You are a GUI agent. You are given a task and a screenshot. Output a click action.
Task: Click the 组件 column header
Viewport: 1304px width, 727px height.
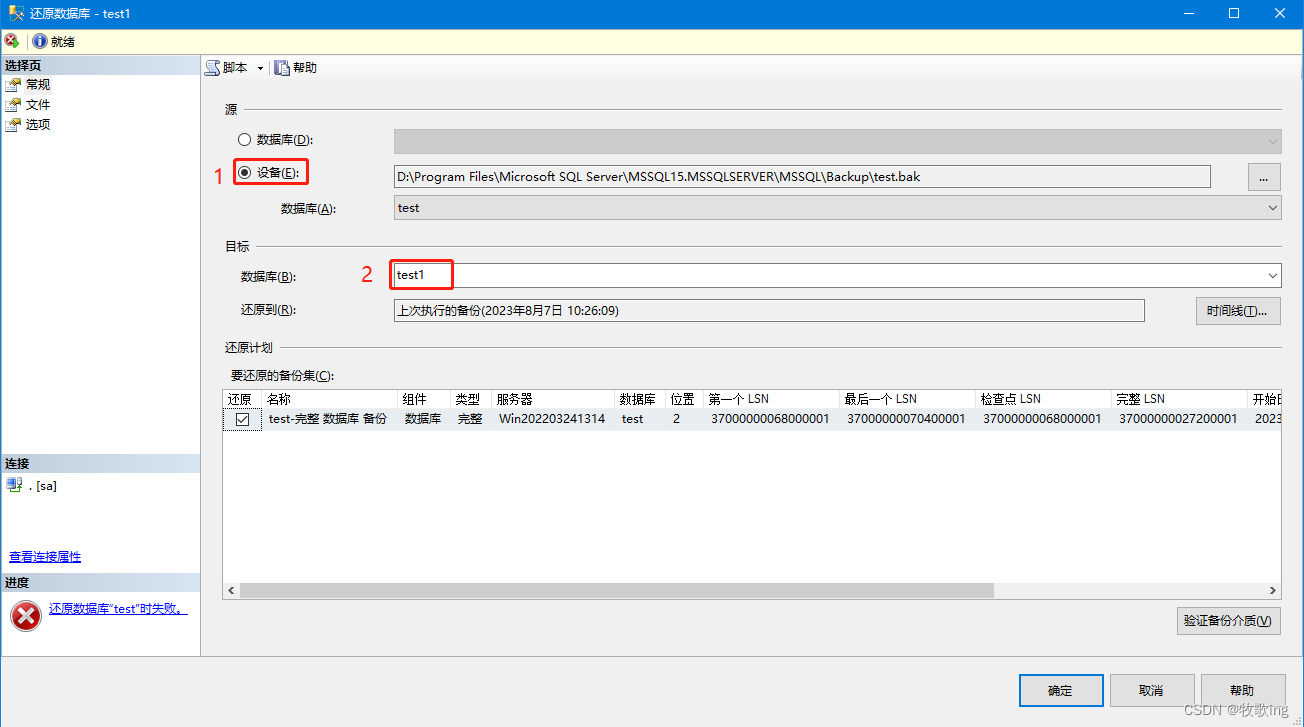pyautogui.click(x=424, y=399)
